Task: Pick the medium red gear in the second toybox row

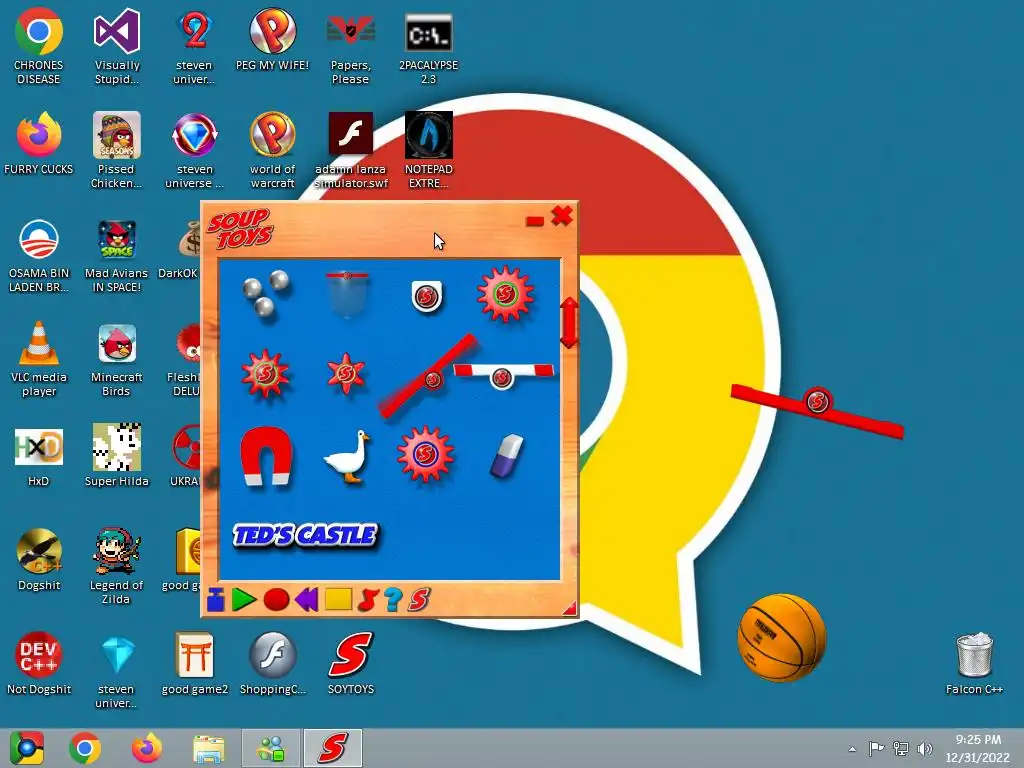Action: click(x=265, y=374)
